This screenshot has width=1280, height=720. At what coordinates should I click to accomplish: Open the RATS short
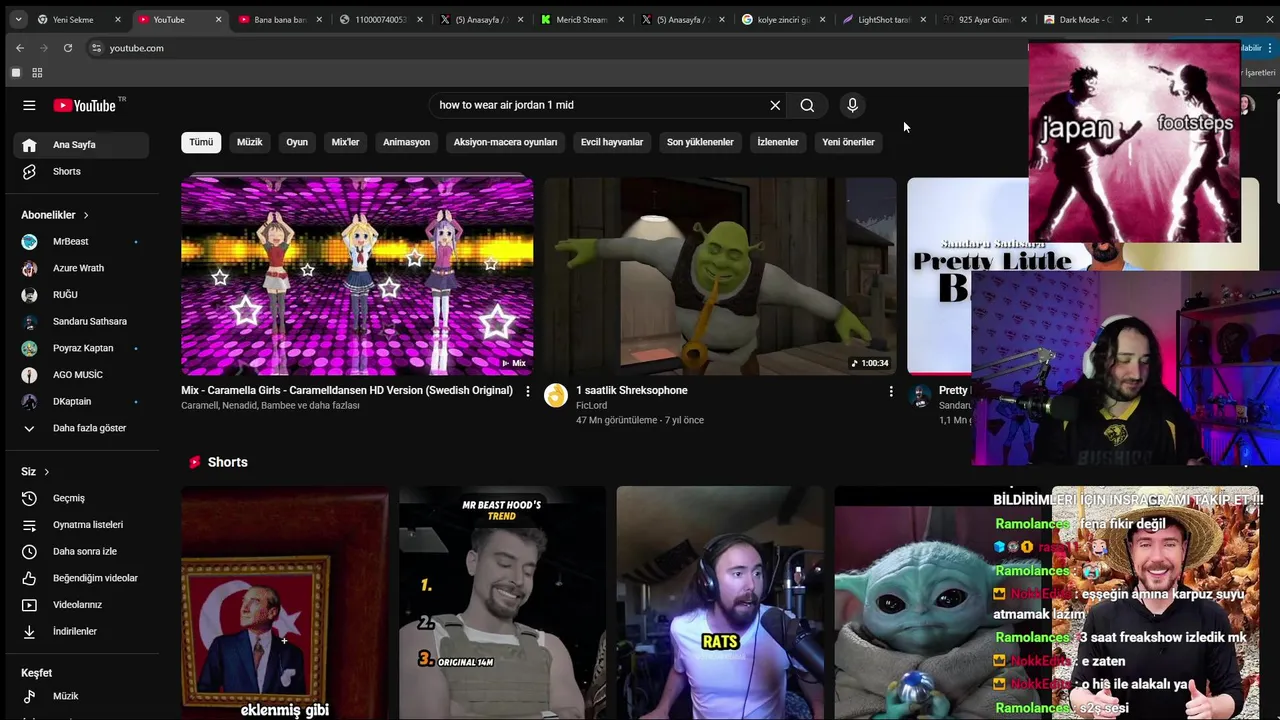(x=720, y=603)
